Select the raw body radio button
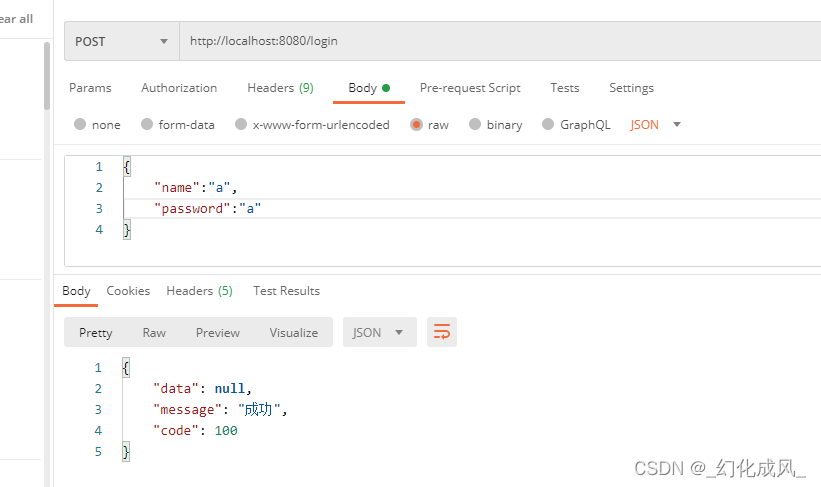The width and height of the screenshot is (821, 487). pos(416,125)
